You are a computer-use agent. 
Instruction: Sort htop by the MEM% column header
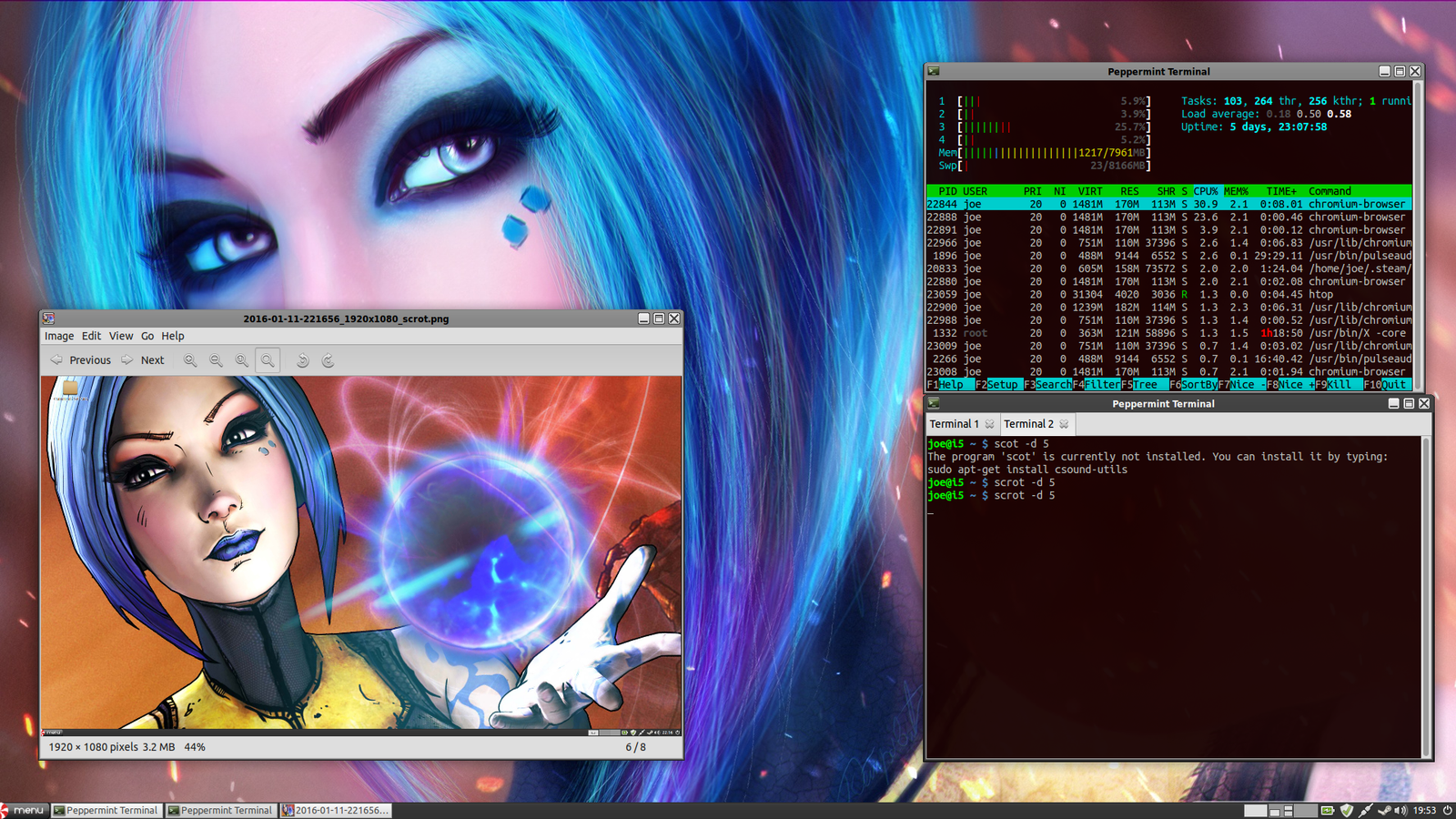1236,191
